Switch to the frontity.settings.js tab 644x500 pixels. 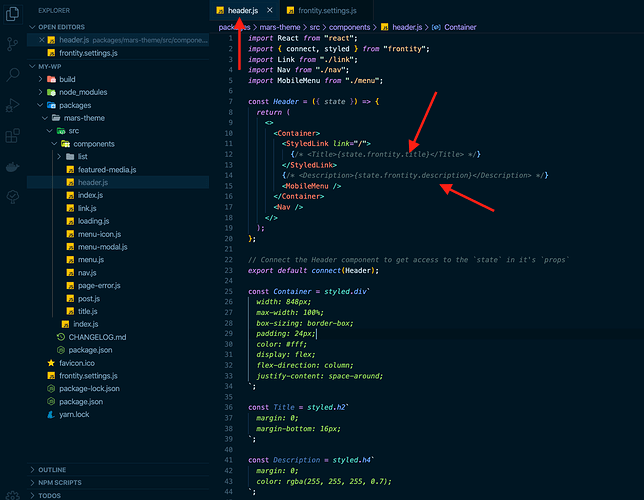pos(327,10)
